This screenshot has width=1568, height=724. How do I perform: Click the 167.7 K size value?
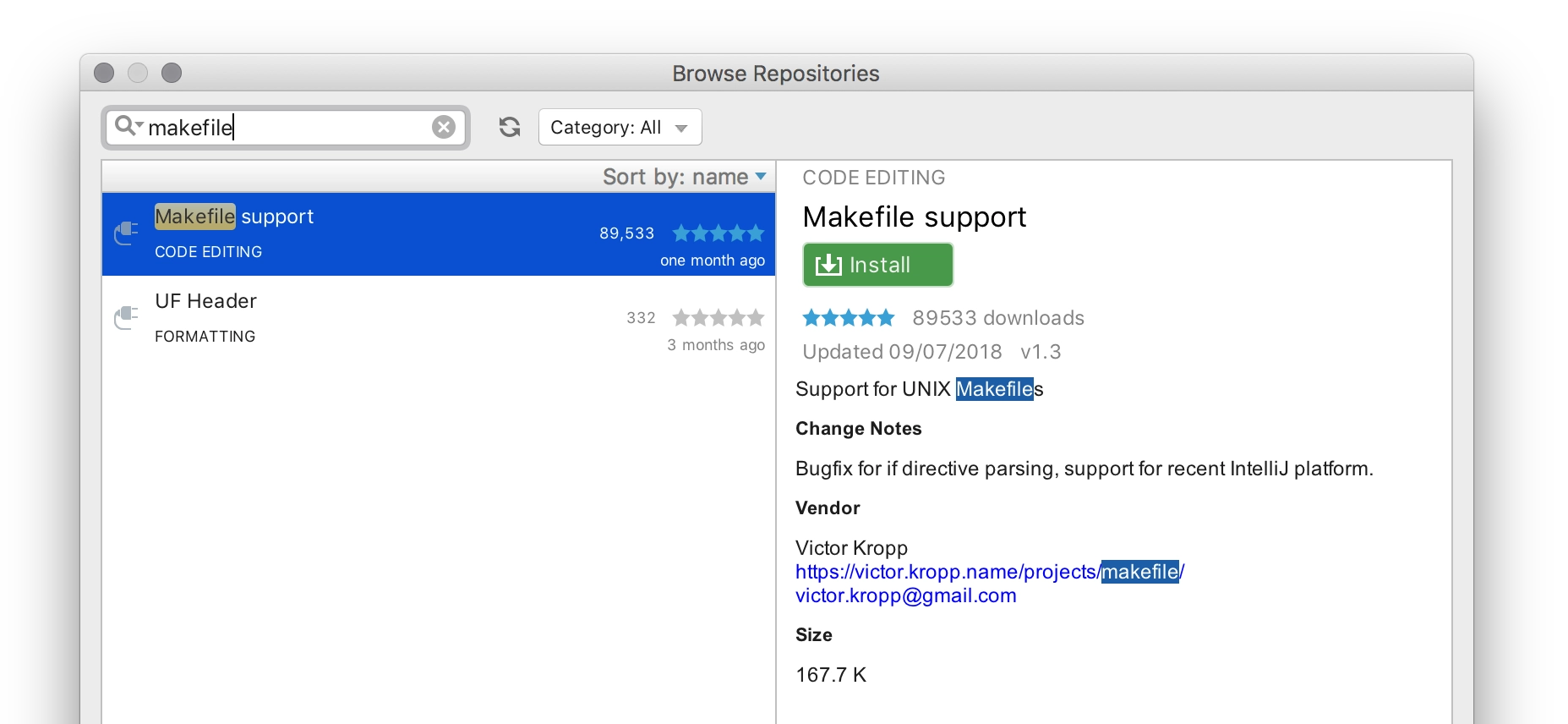tap(831, 675)
